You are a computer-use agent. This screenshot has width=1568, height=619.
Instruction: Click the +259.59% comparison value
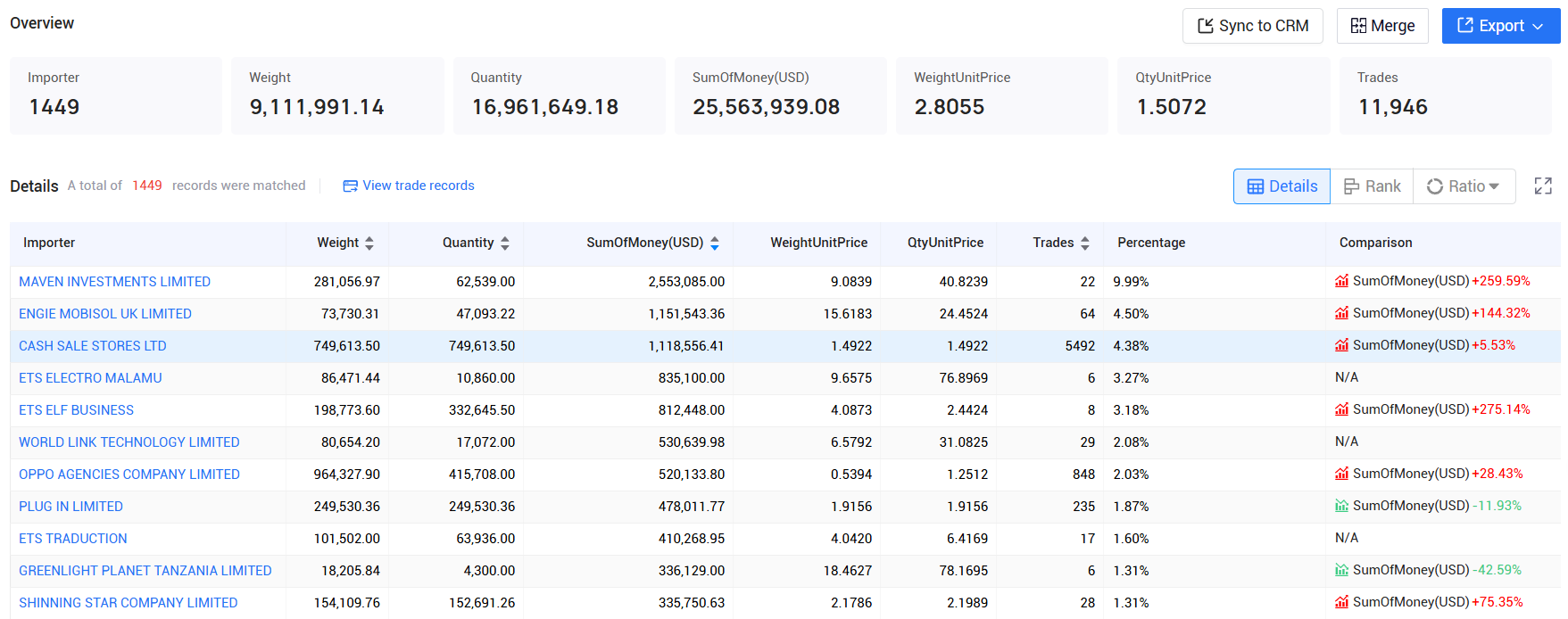1501,281
